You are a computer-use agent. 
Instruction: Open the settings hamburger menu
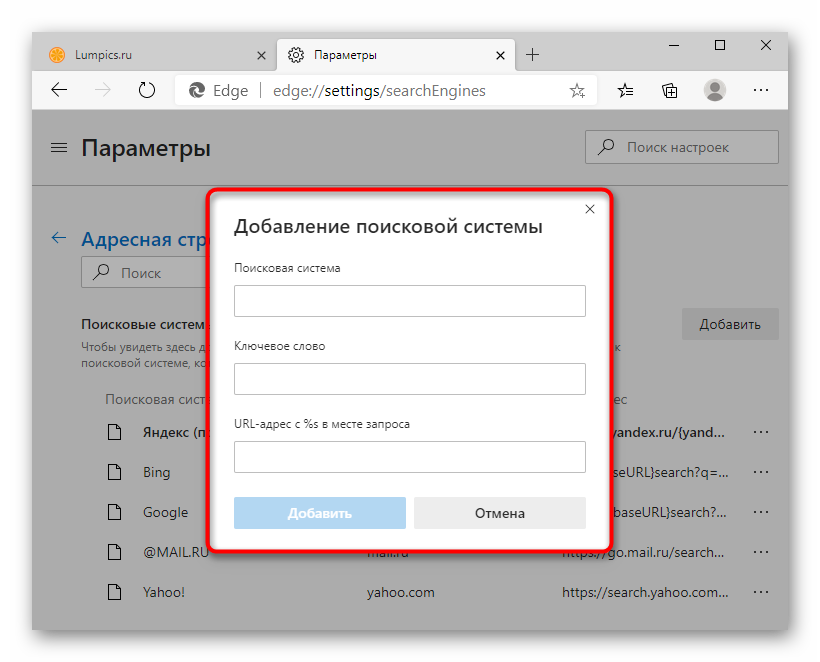[59, 148]
